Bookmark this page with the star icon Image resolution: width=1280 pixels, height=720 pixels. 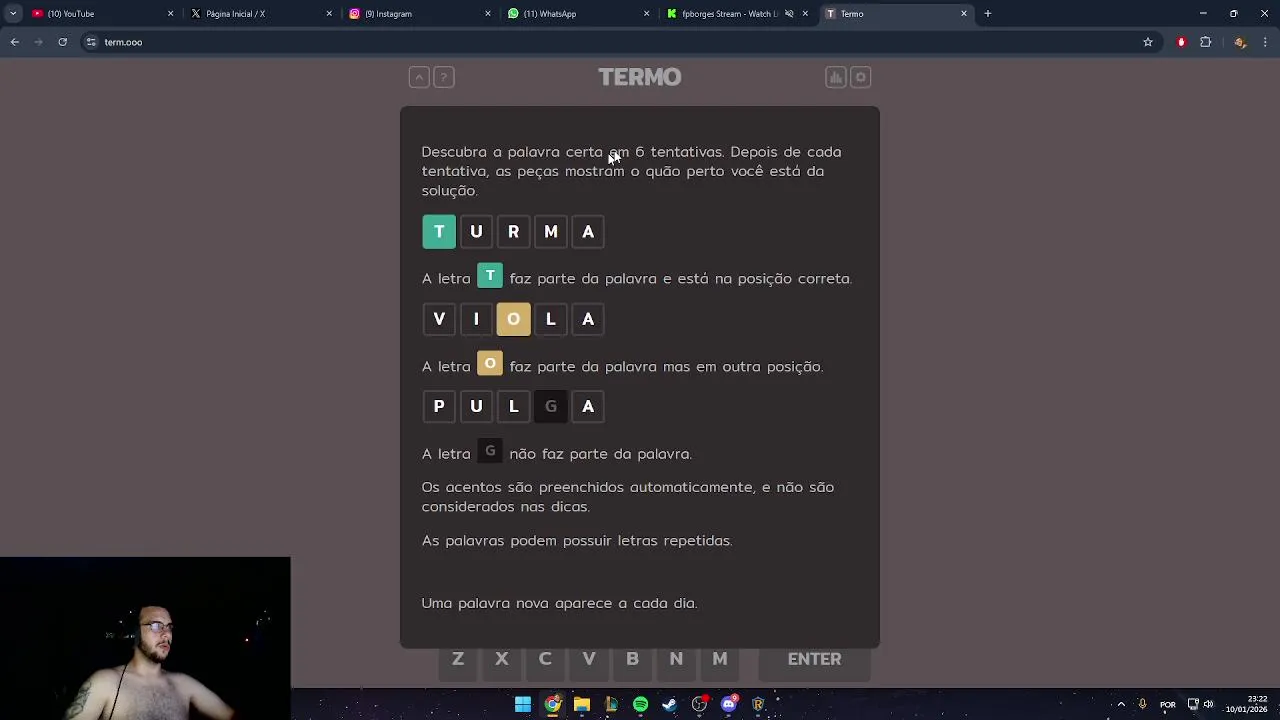tap(1148, 42)
